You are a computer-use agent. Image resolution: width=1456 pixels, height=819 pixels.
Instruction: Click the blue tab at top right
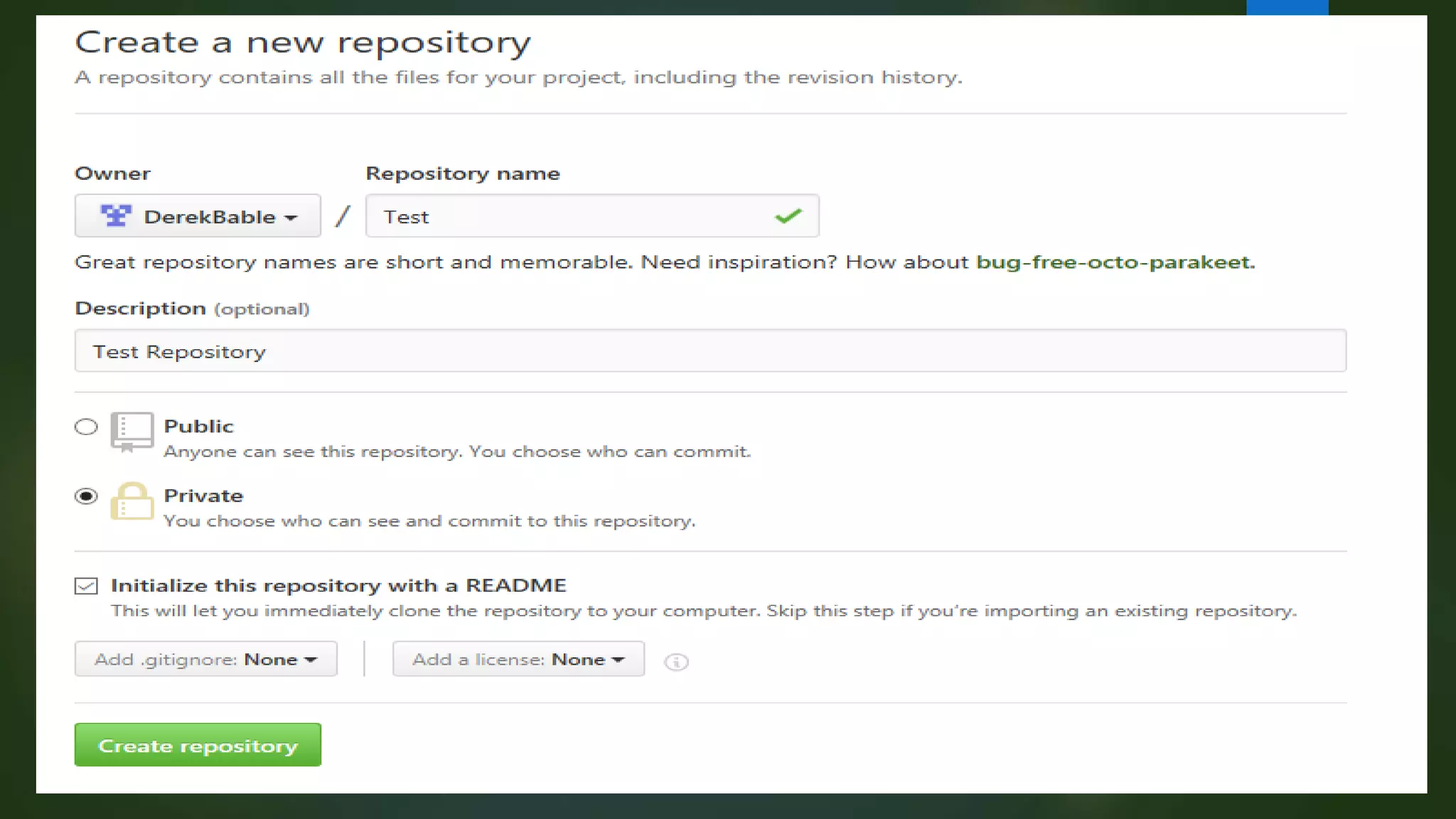pyautogui.click(x=1287, y=7)
